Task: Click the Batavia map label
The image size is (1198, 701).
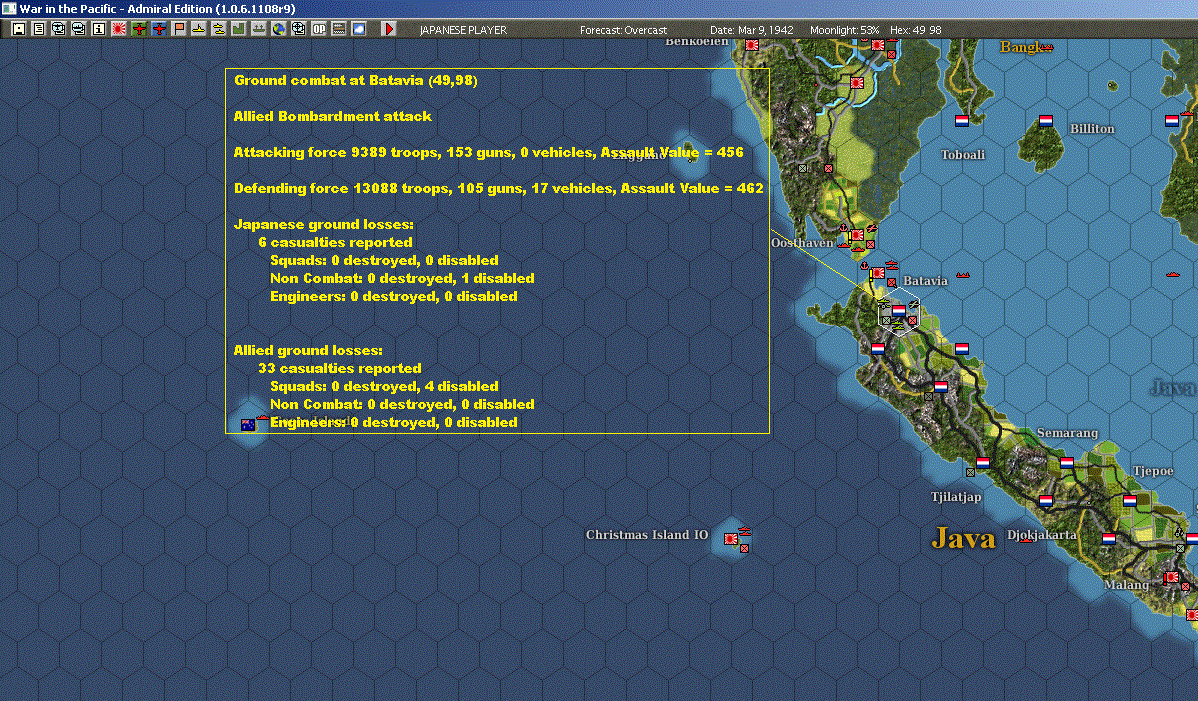Action: (x=925, y=280)
